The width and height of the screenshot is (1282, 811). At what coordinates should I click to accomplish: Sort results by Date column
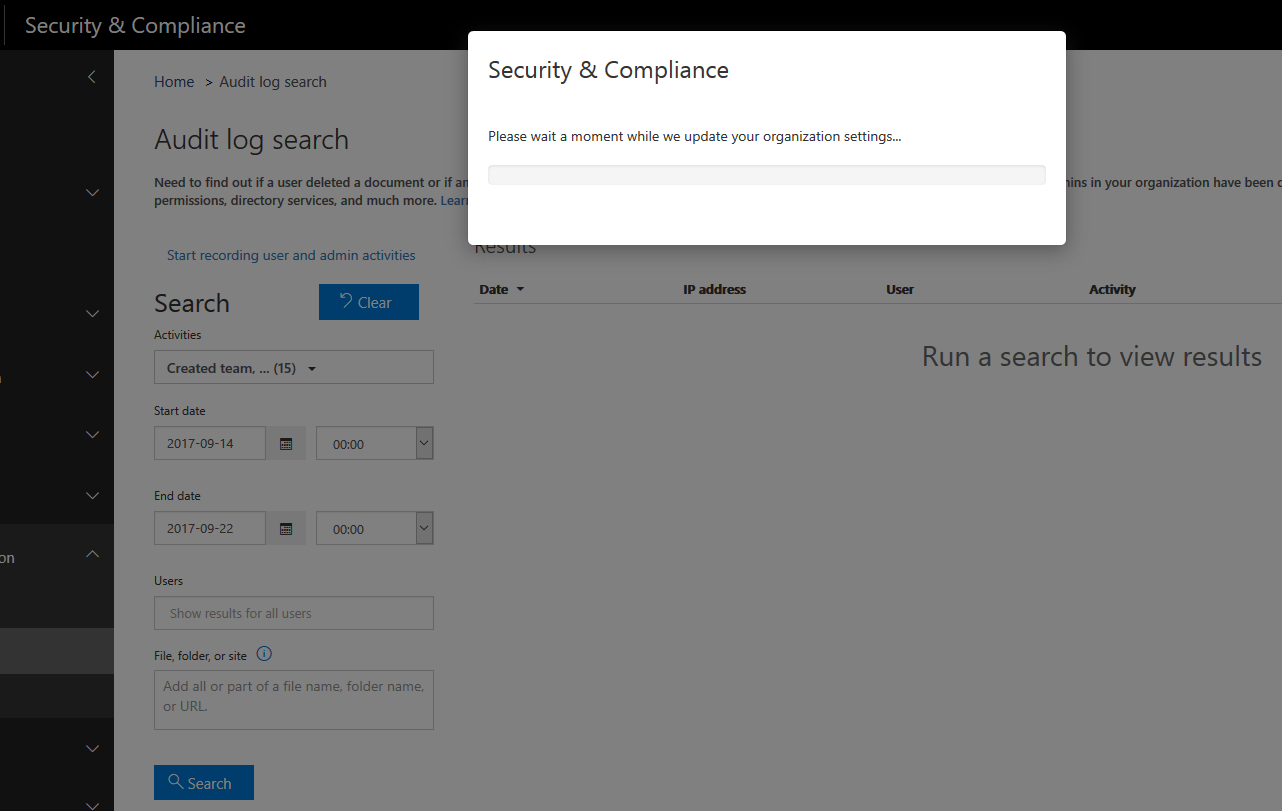click(x=501, y=289)
